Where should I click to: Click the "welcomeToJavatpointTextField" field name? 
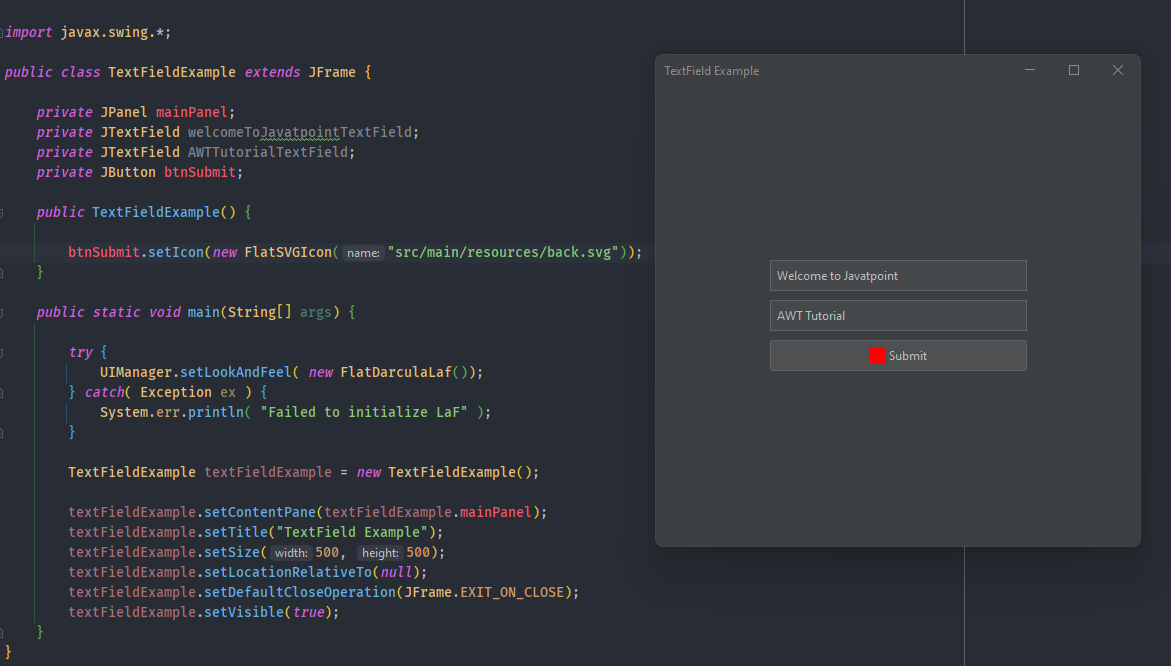click(x=300, y=132)
